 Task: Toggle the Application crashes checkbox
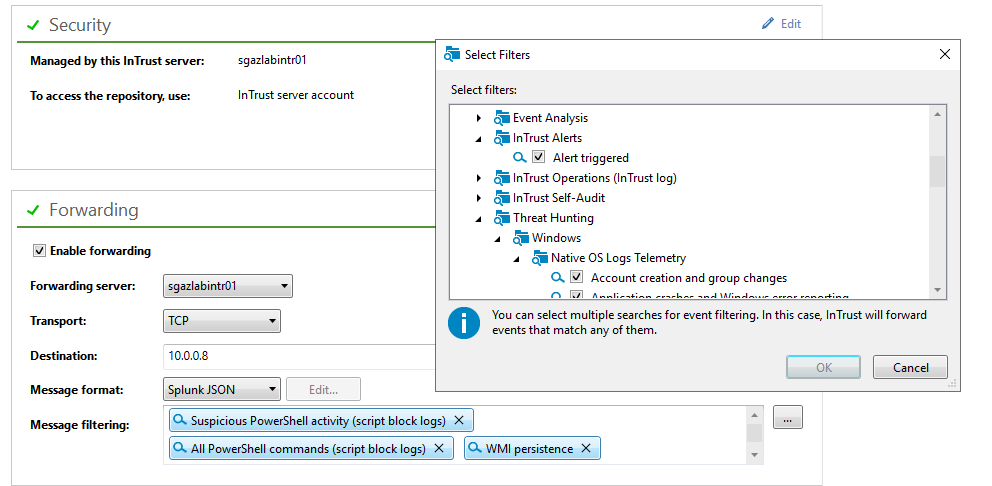coord(576,295)
